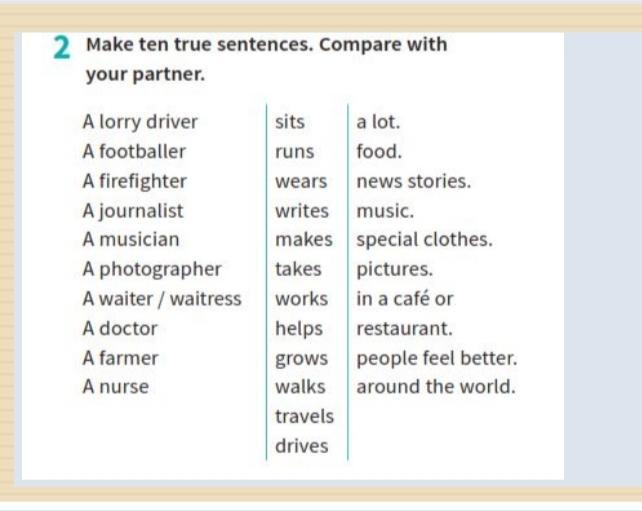Click the verb 'travels'
The image size is (642, 511).
coord(304,416)
